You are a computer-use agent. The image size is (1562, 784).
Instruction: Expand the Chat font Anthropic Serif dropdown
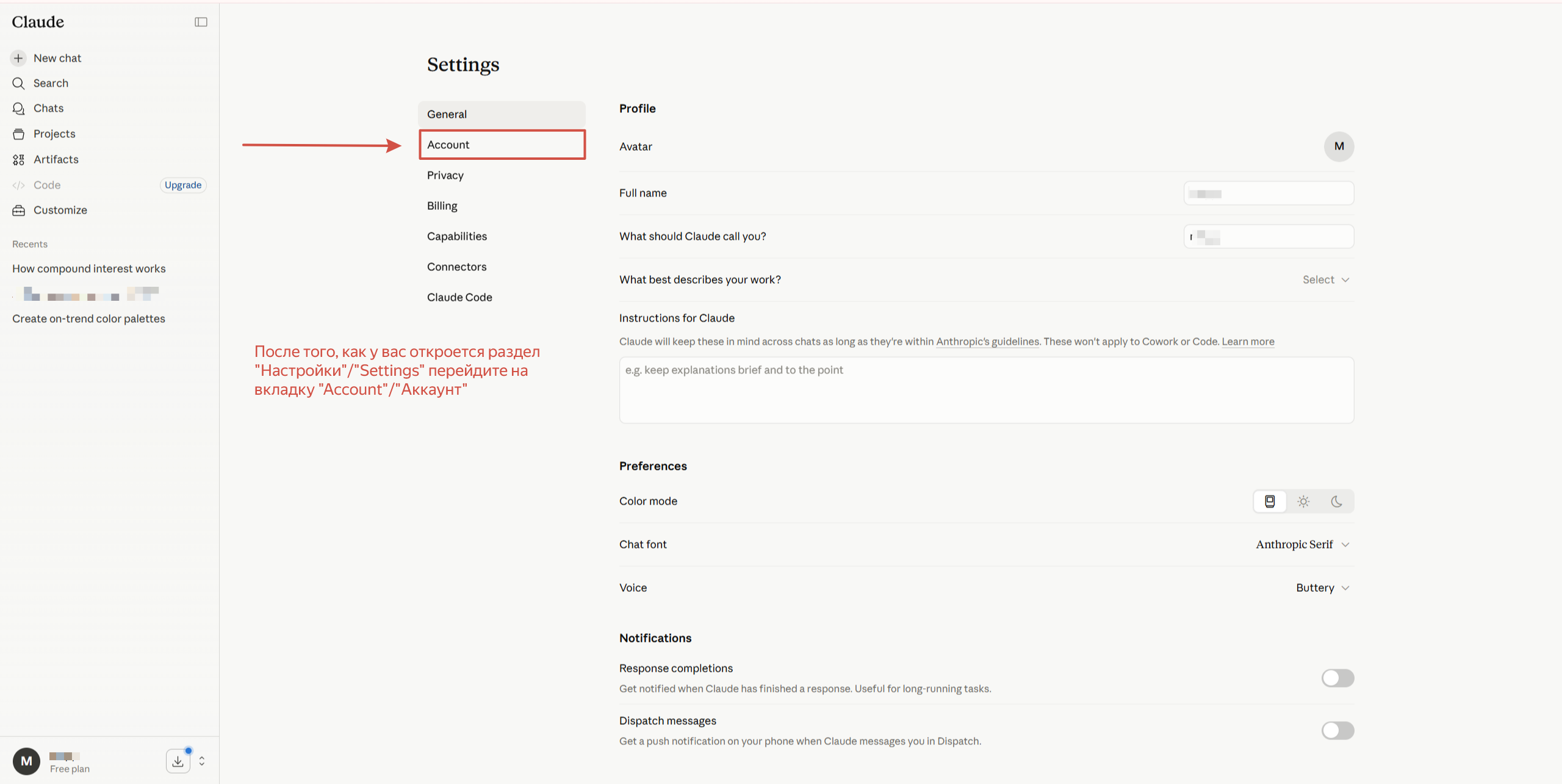[1303, 544]
